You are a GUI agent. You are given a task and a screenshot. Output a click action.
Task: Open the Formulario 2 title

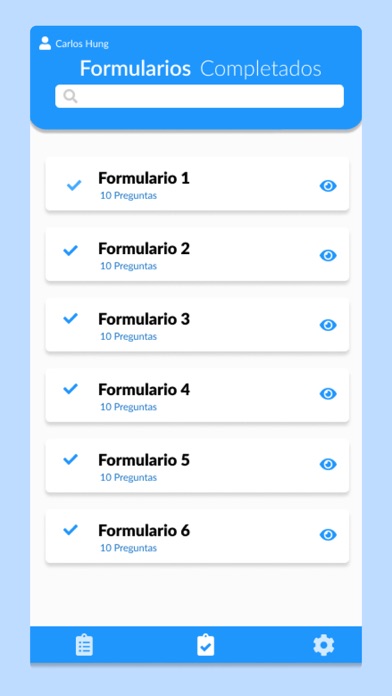pos(144,249)
